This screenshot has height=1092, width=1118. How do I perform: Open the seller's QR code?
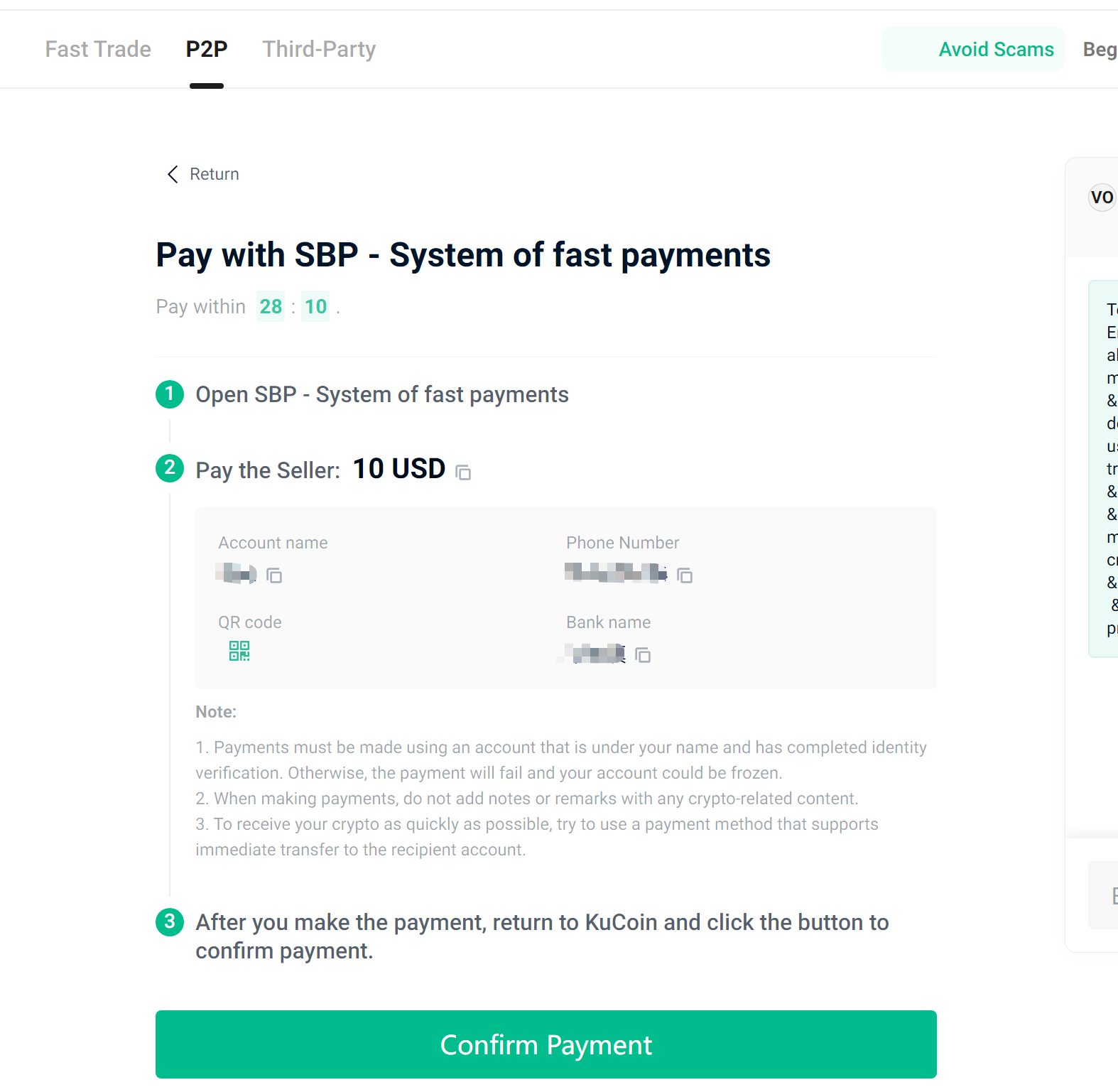[x=239, y=651]
